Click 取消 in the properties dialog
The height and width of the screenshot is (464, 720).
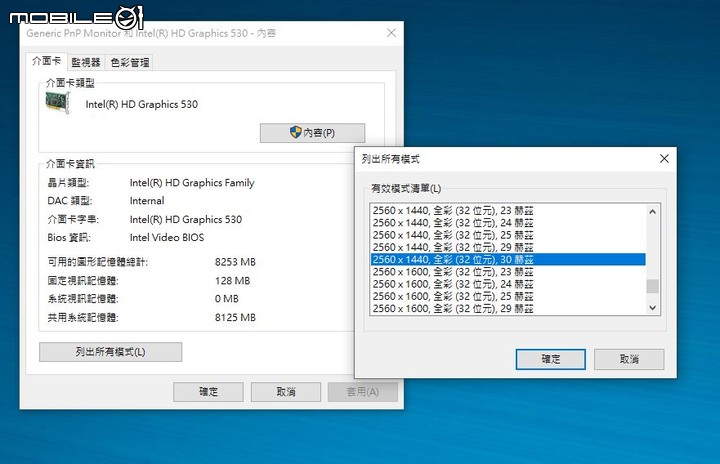tap(286, 392)
